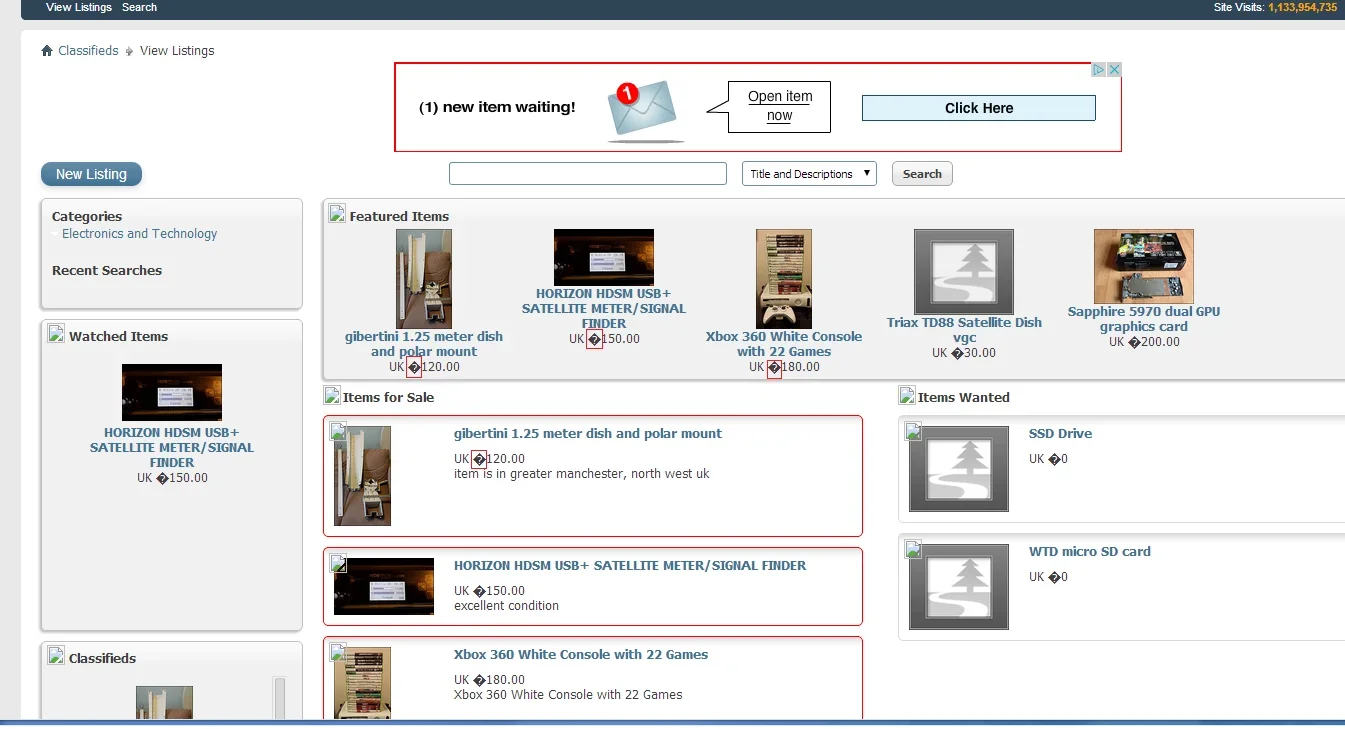Viewport: 1345px width, 729px height.
Task: Go to Classifieds breadcrumb link
Action: tap(88, 51)
